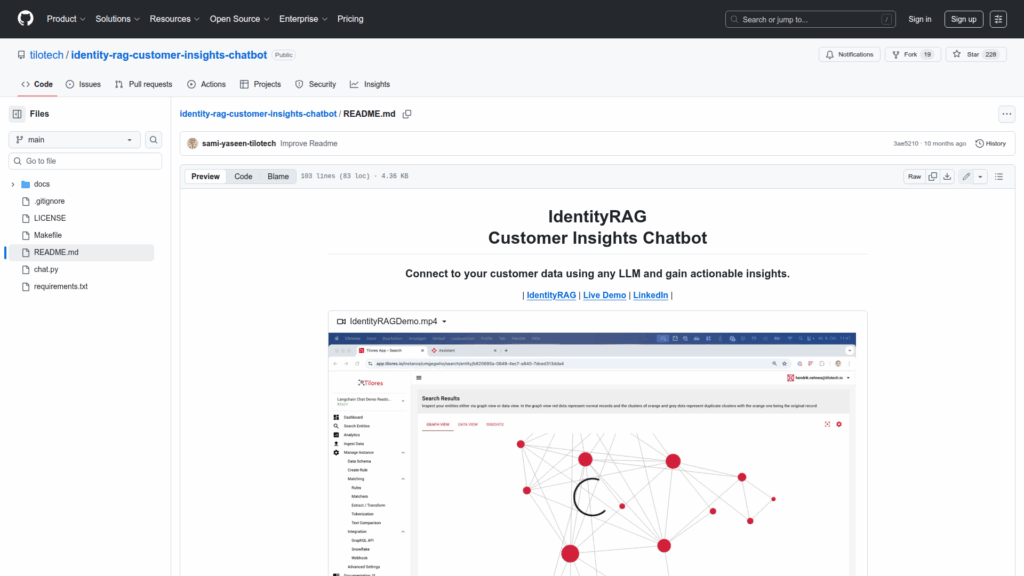Screen dimensions: 1024x576
Task: Open the LinkedIn link
Action: (650, 295)
